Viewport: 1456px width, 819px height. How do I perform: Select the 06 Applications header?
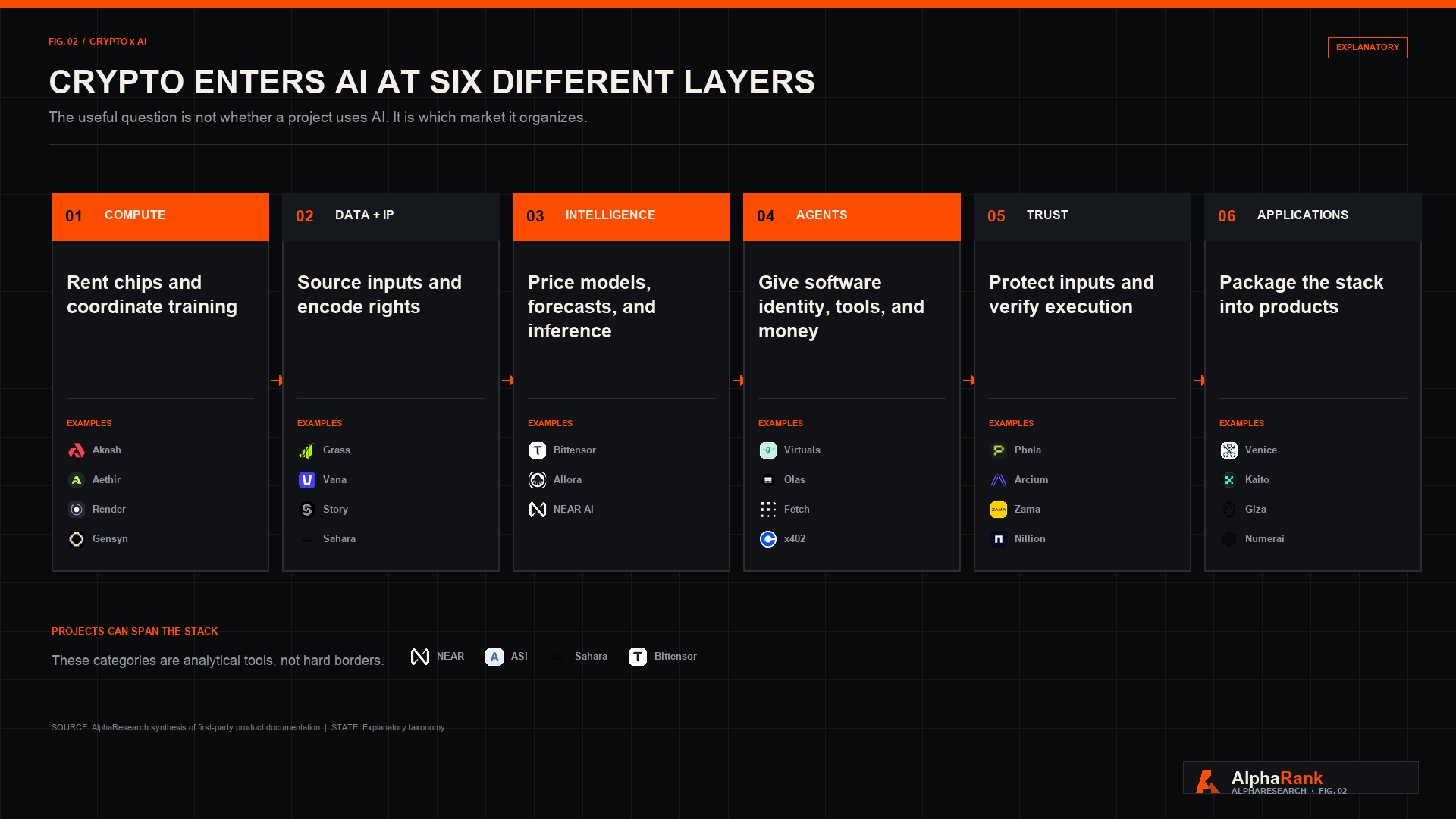(x=1313, y=217)
